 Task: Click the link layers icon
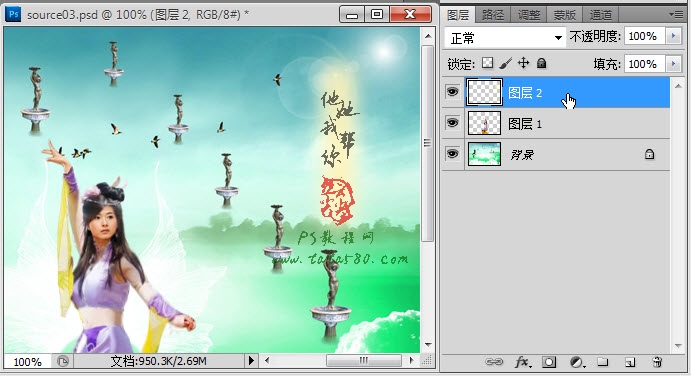pyautogui.click(x=494, y=362)
